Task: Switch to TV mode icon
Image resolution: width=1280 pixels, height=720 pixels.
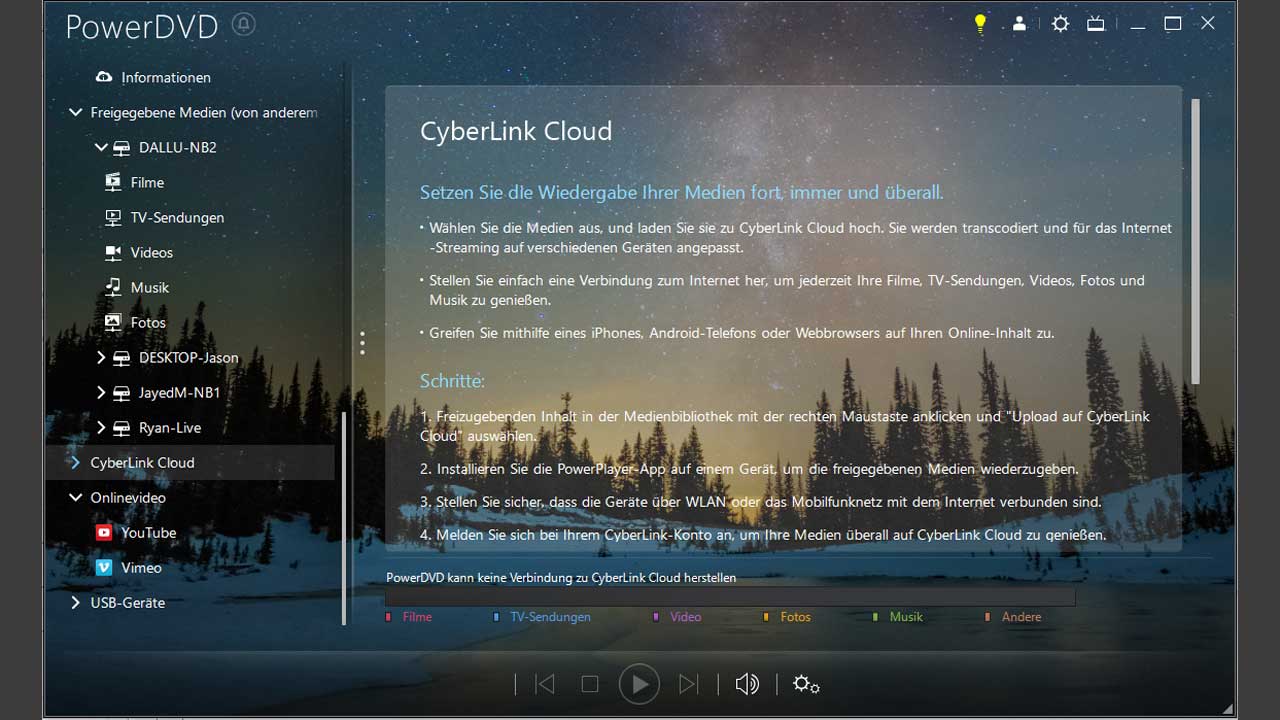Action: [1096, 24]
